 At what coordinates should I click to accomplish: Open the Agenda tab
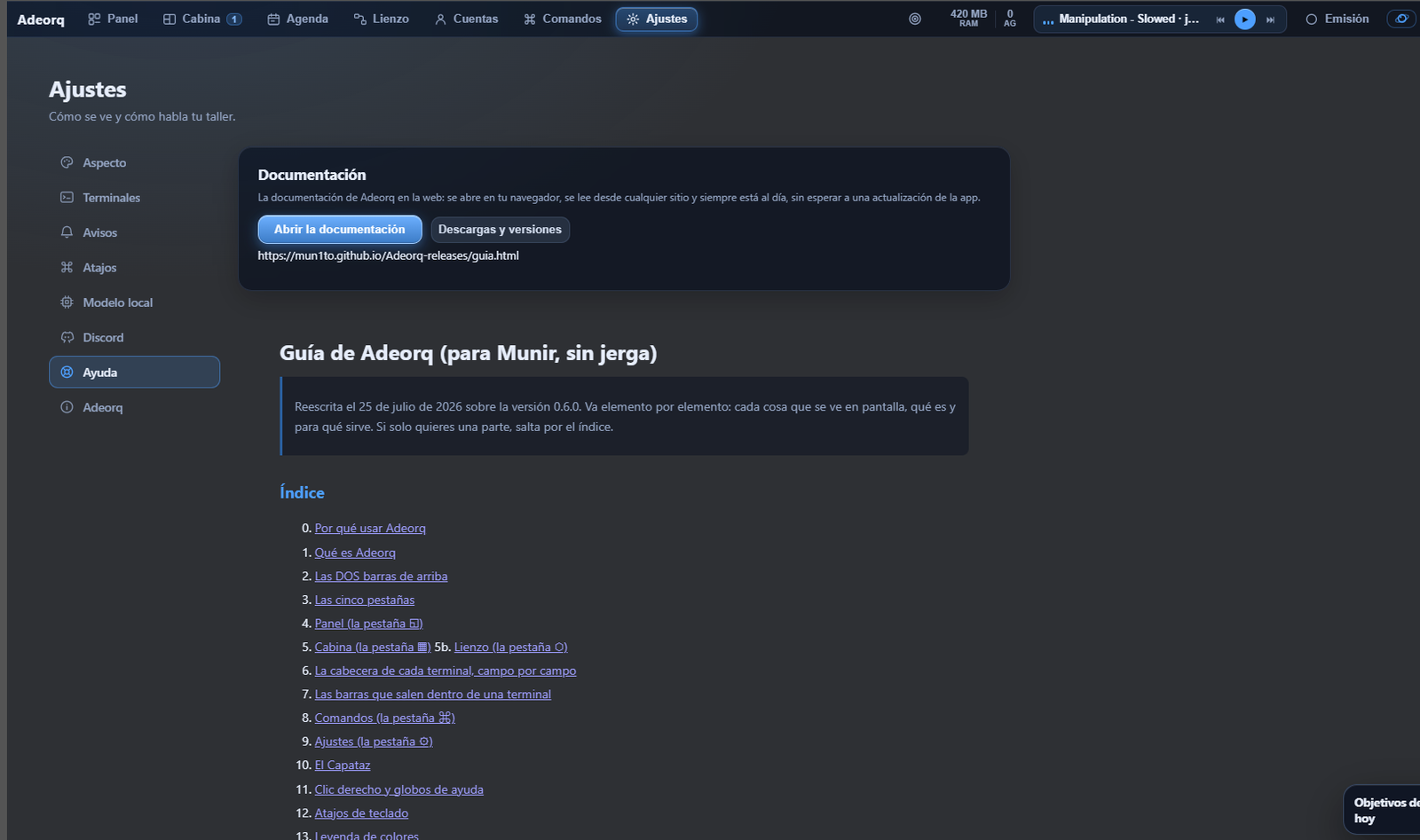click(x=298, y=19)
